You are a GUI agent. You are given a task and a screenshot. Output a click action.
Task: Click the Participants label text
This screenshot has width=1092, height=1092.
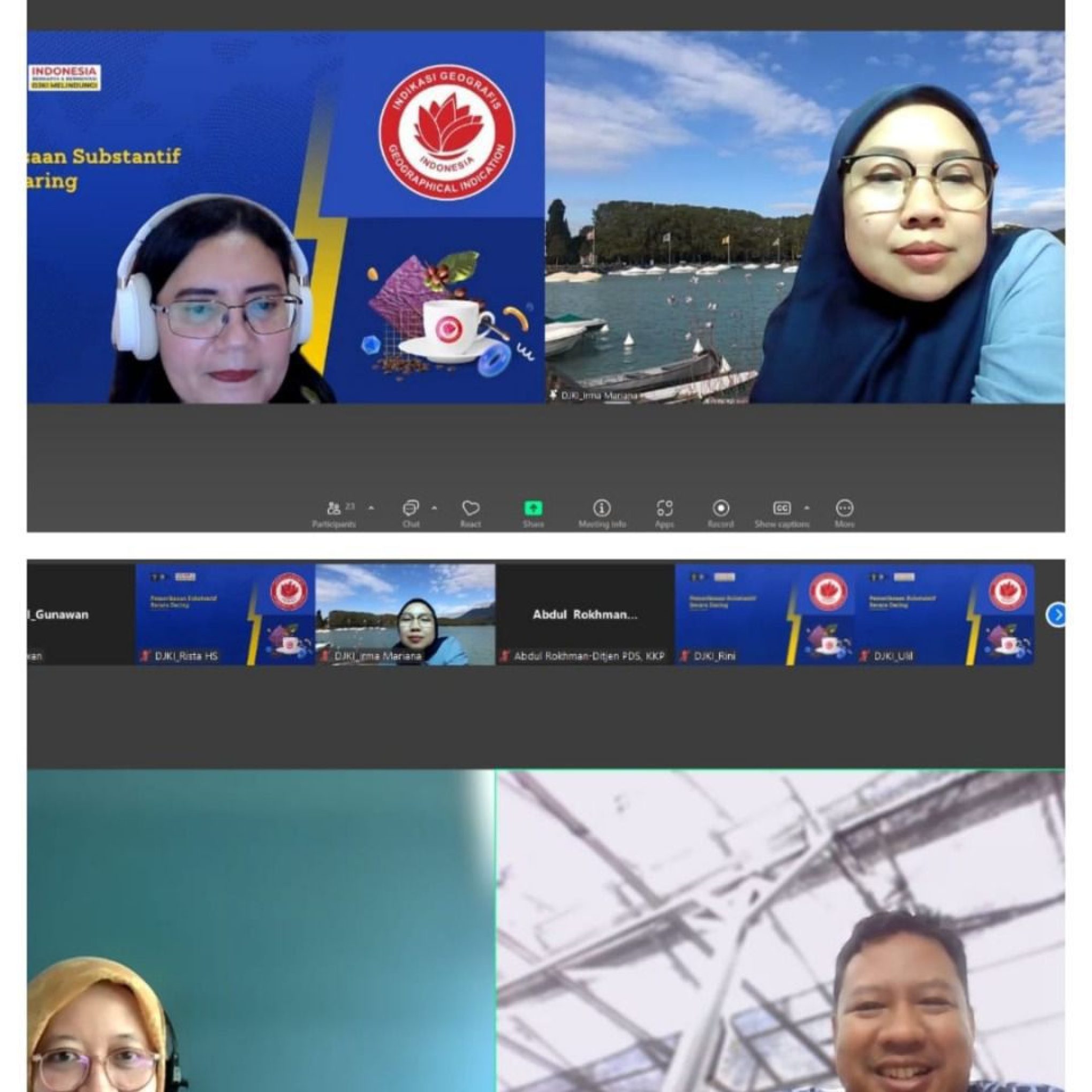pos(334,524)
